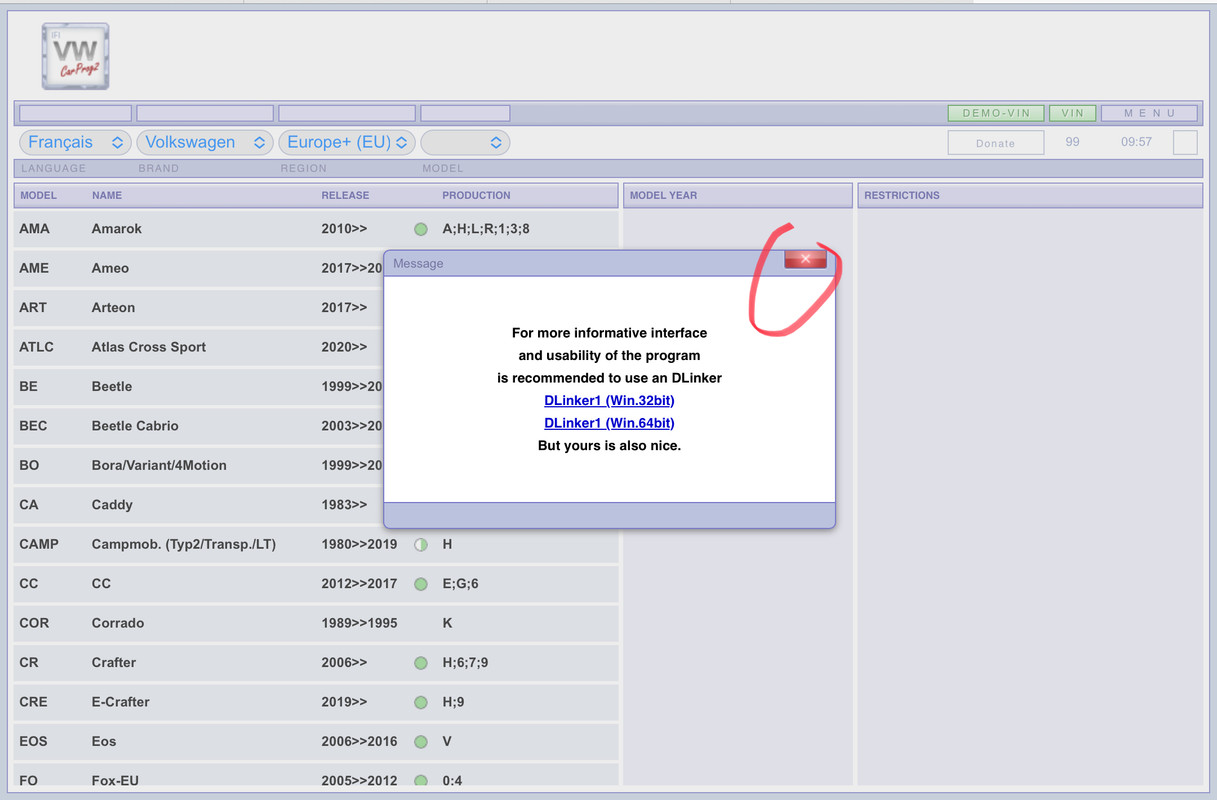Select the Crafter row
Image resolution: width=1217 pixels, height=800 pixels.
316,663
